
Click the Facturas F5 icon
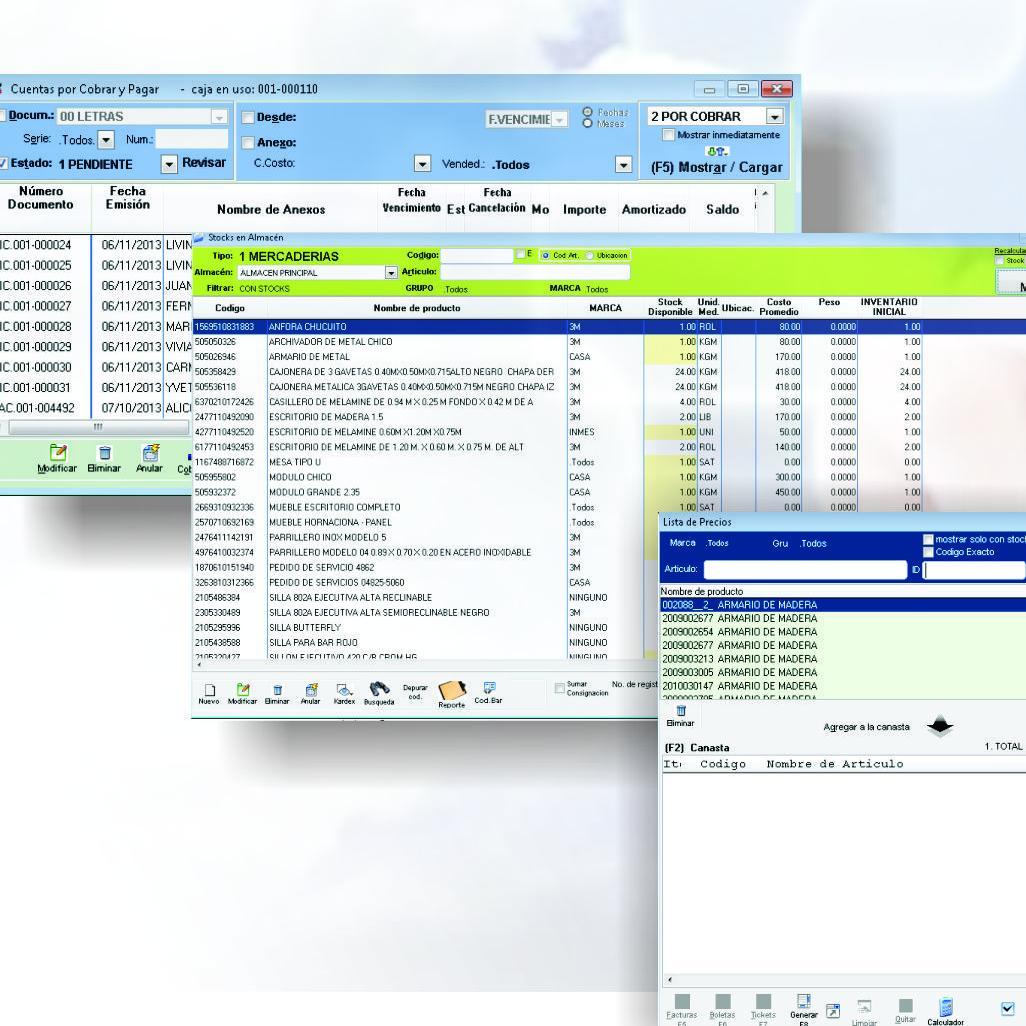[x=682, y=1001]
